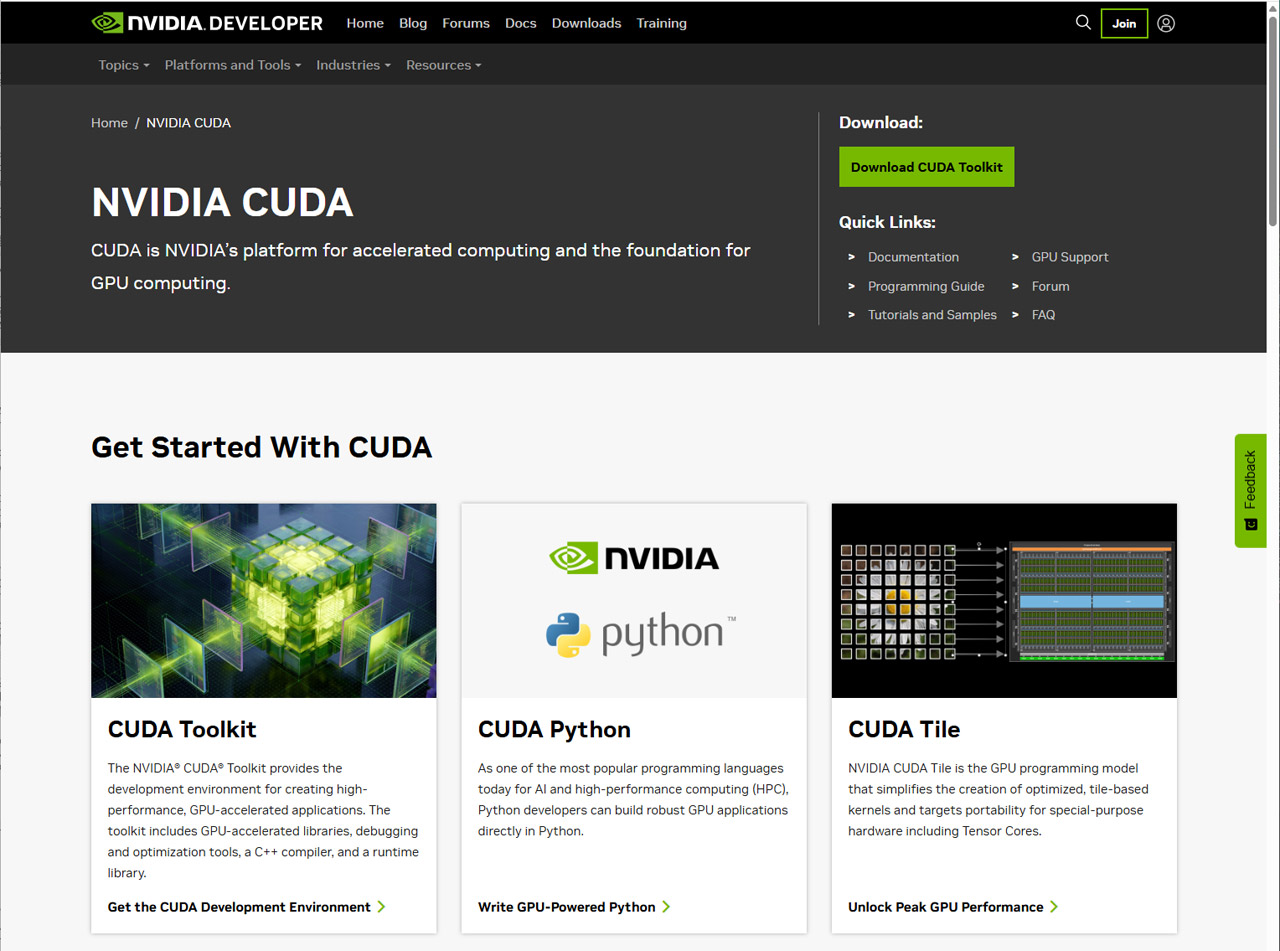
Task: Click the large NVIDIA CUDA page title
Action: click(222, 202)
